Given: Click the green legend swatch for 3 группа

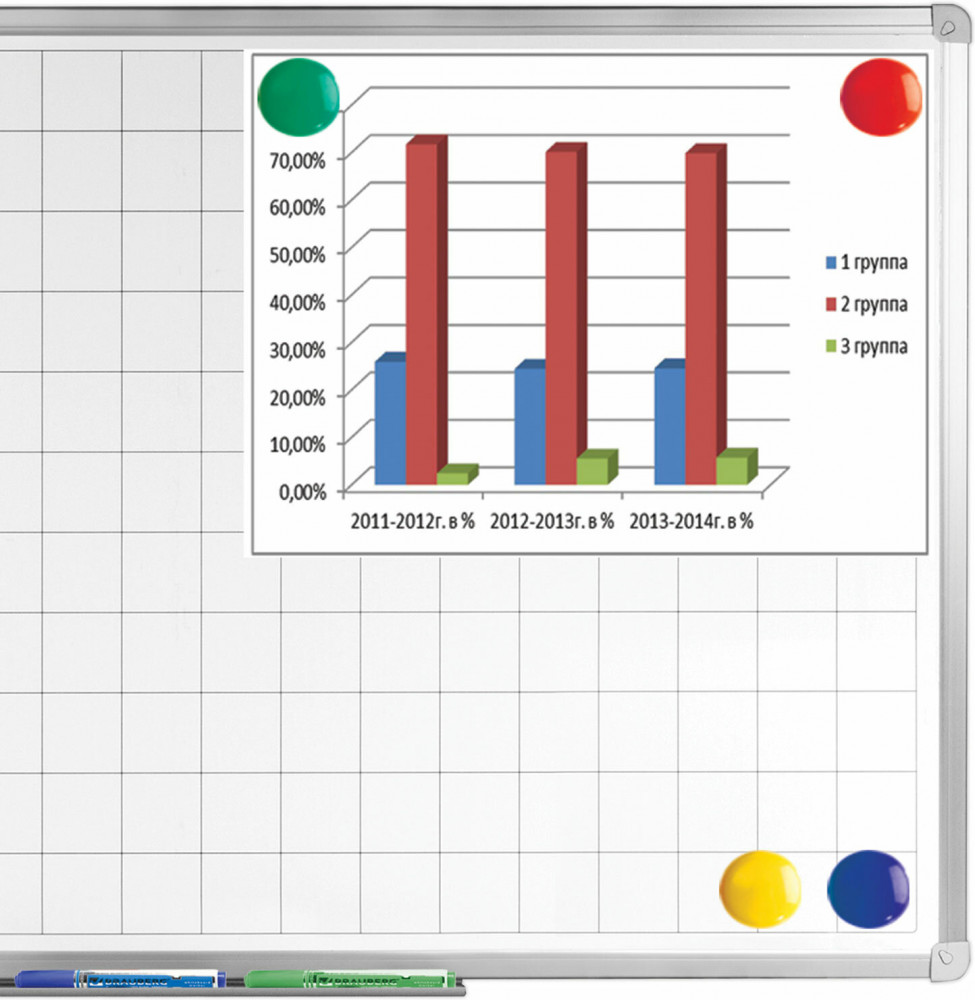Looking at the screenshot, I should pos(831,346).
